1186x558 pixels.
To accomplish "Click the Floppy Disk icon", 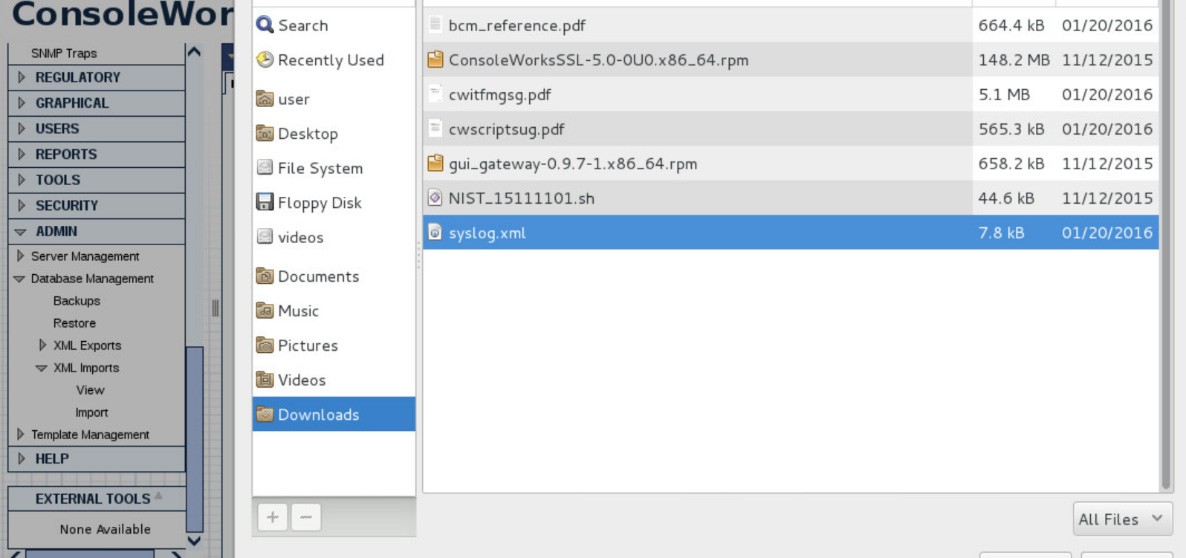I will 265,203.
